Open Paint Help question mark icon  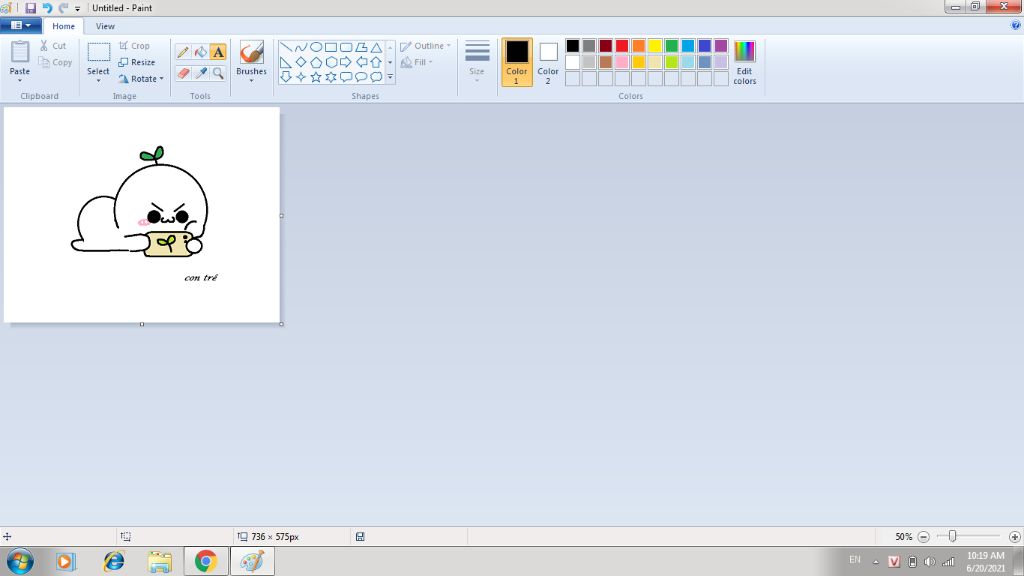tap(1016, 25)
